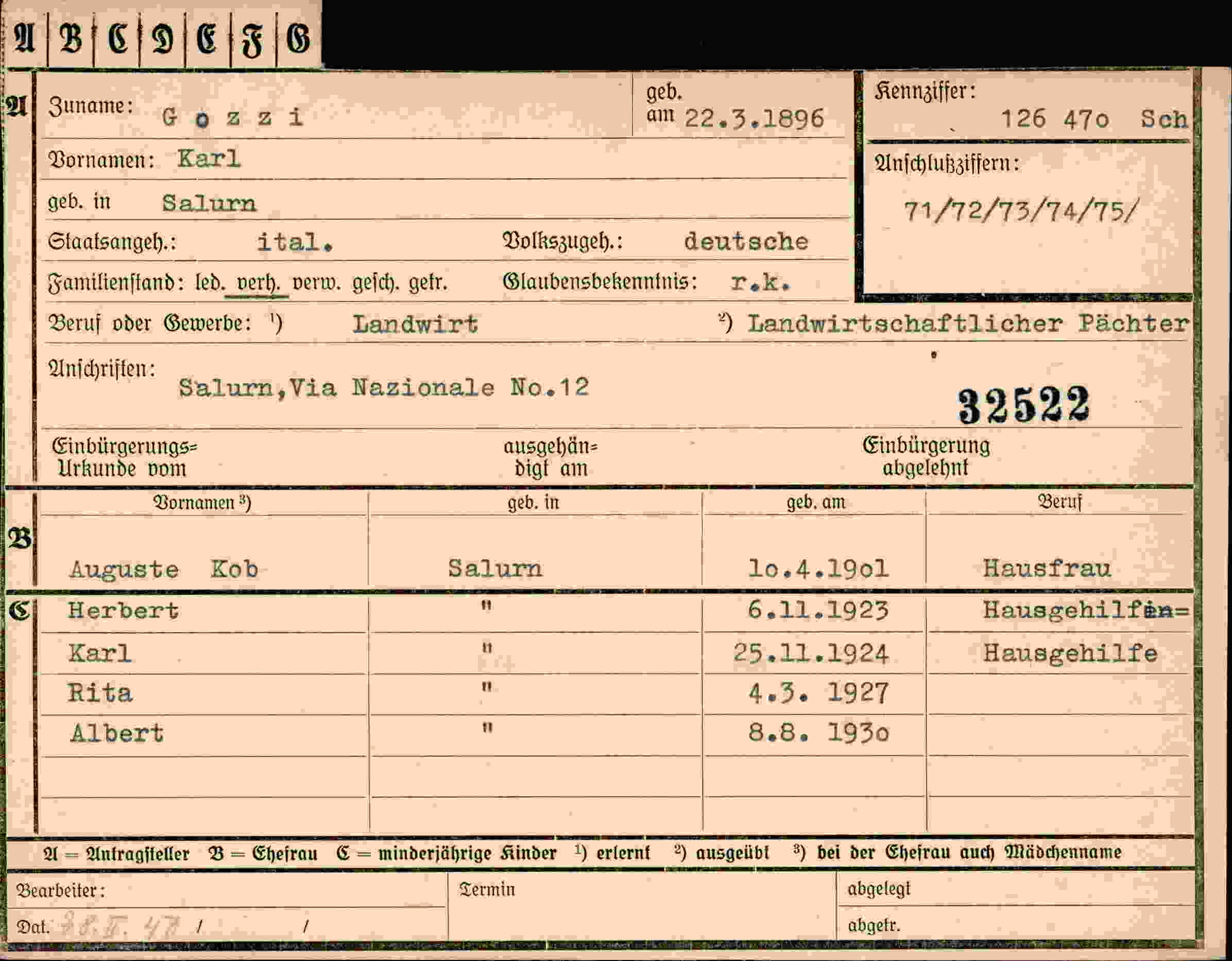This screenshot has height=961, width=1232.
Task: Click the birth date '25.11.1924'
Action: (x=811, y=654)
